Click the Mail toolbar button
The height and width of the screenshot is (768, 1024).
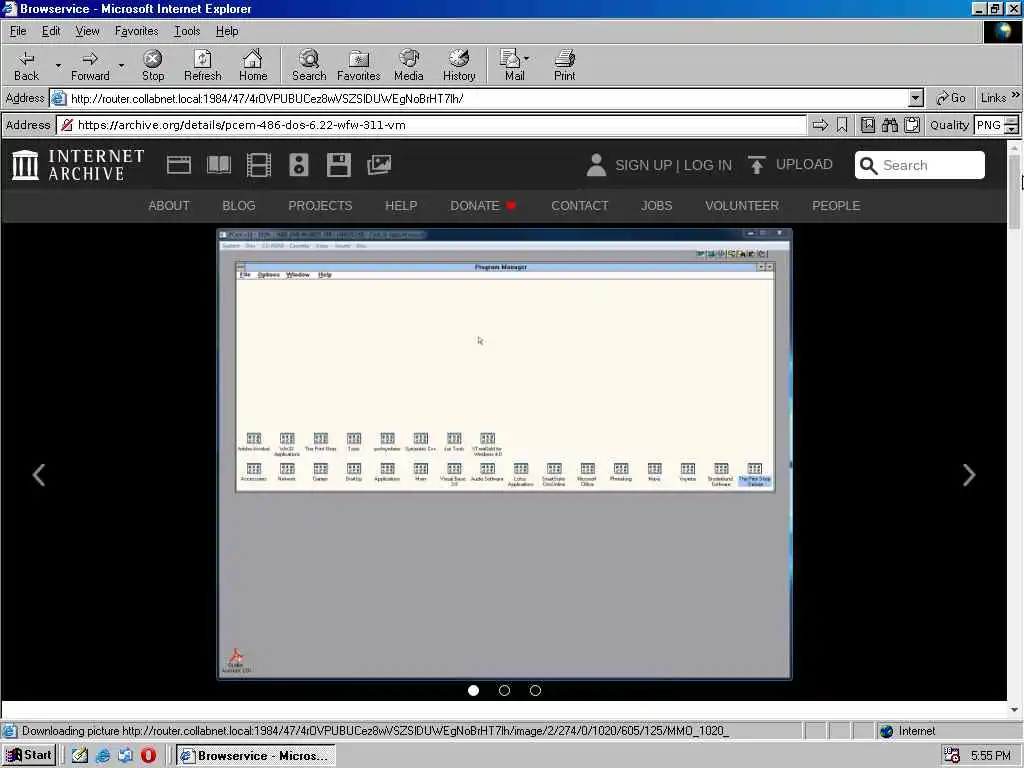pyautogui.click(x=514, y=65)
